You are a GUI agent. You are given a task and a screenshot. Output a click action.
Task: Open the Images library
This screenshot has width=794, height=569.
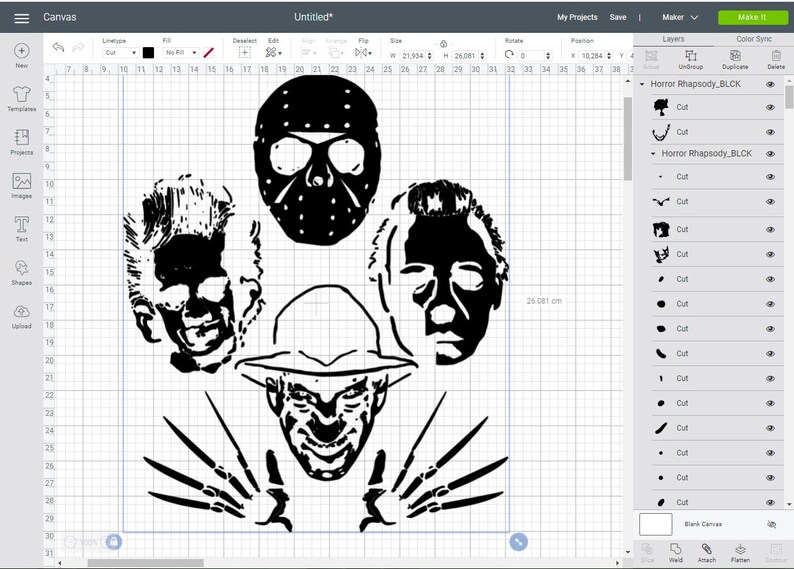click(x=21, y=185)
